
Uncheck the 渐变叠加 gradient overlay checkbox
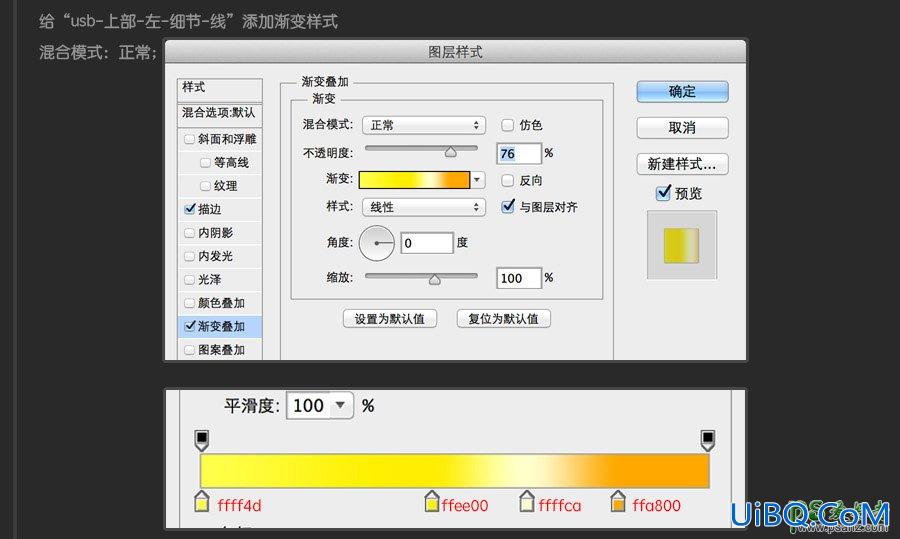pos(190,326)
